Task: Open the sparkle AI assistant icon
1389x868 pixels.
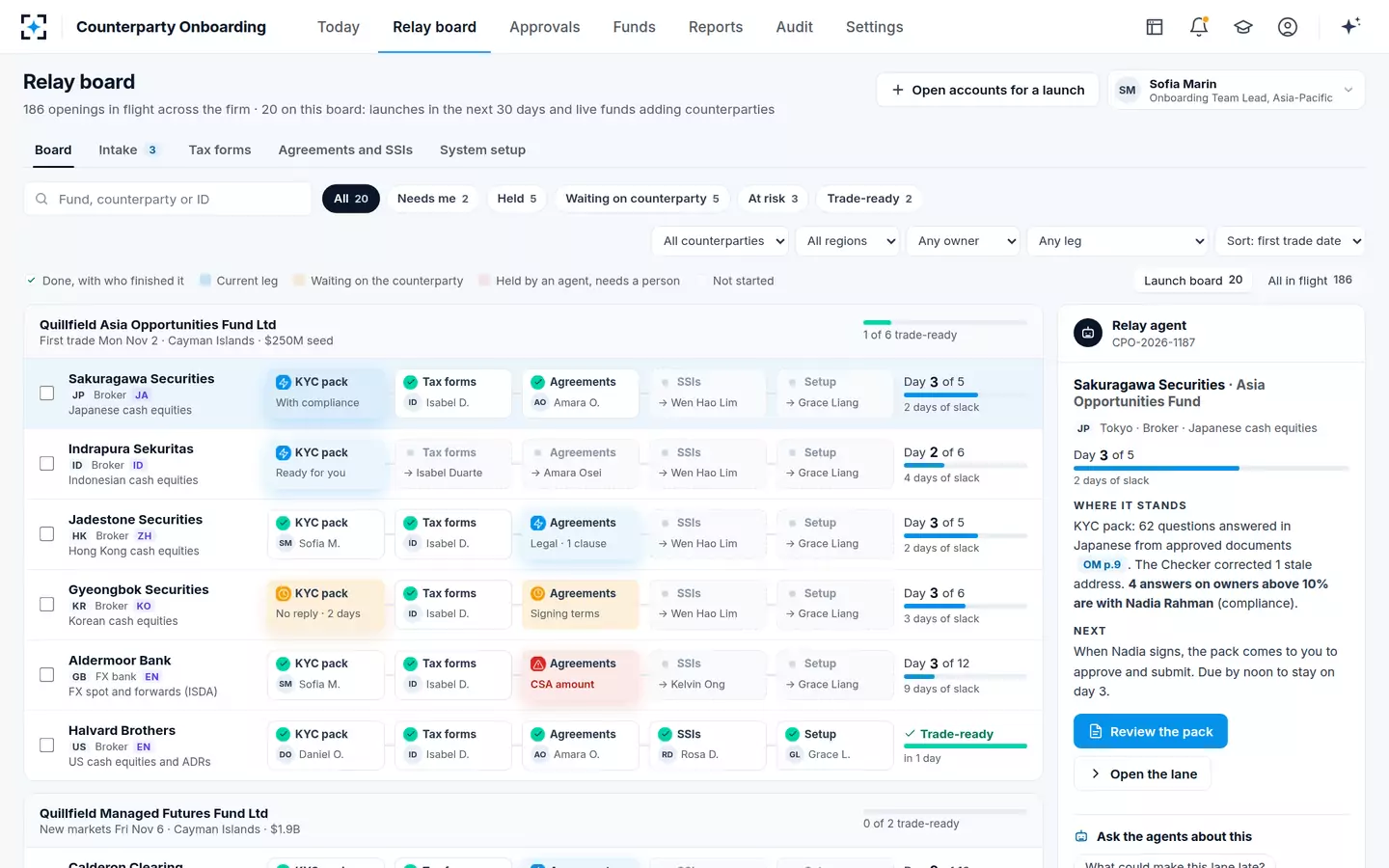Action: (x=1350, y=26)
